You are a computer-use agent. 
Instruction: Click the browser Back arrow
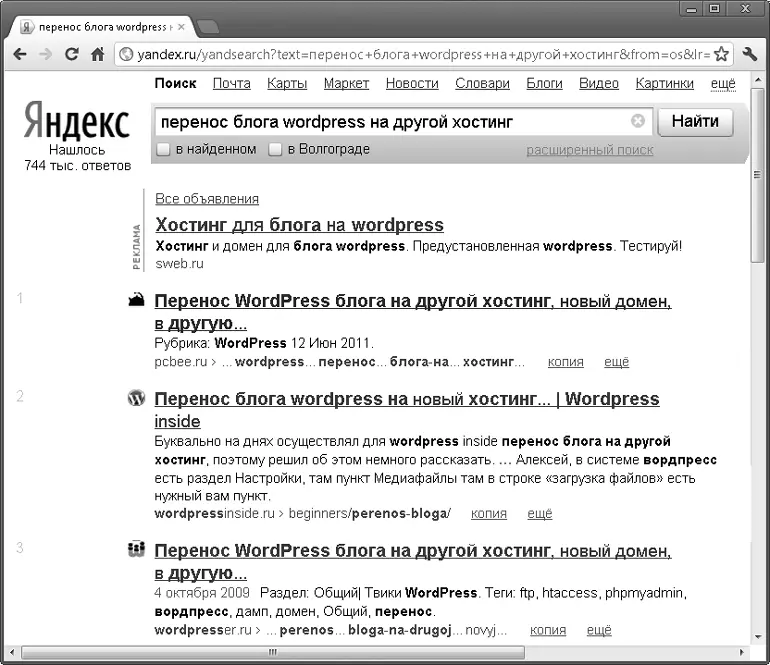tap(20, 54)
